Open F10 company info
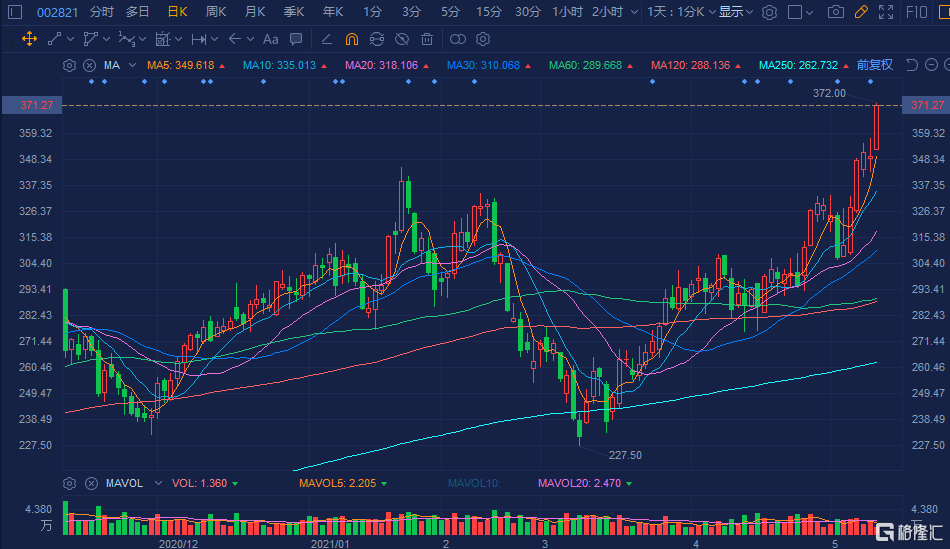This screenshot has height=549, width=950. (915, 12)
